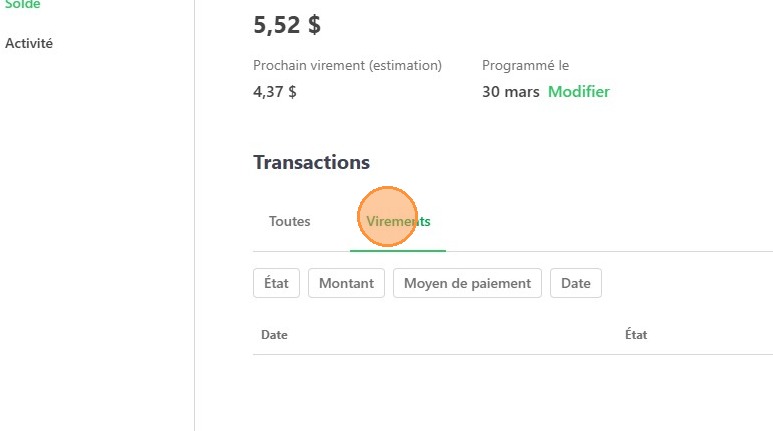Open the Activité sidebar section
This screenshot has width=773, height=431.
click(x=29, y=44)
